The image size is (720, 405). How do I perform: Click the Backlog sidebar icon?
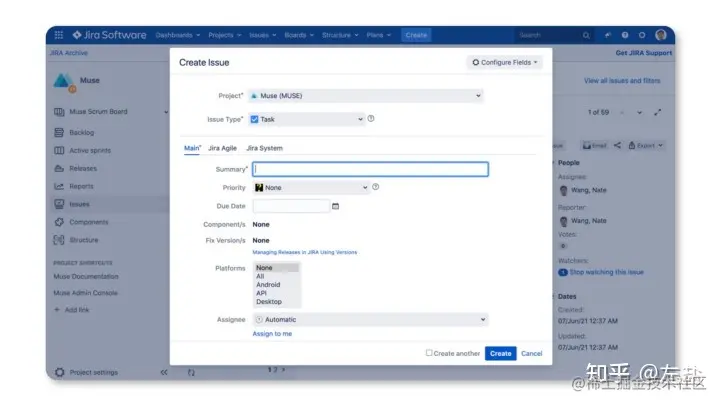pos(59,133)
